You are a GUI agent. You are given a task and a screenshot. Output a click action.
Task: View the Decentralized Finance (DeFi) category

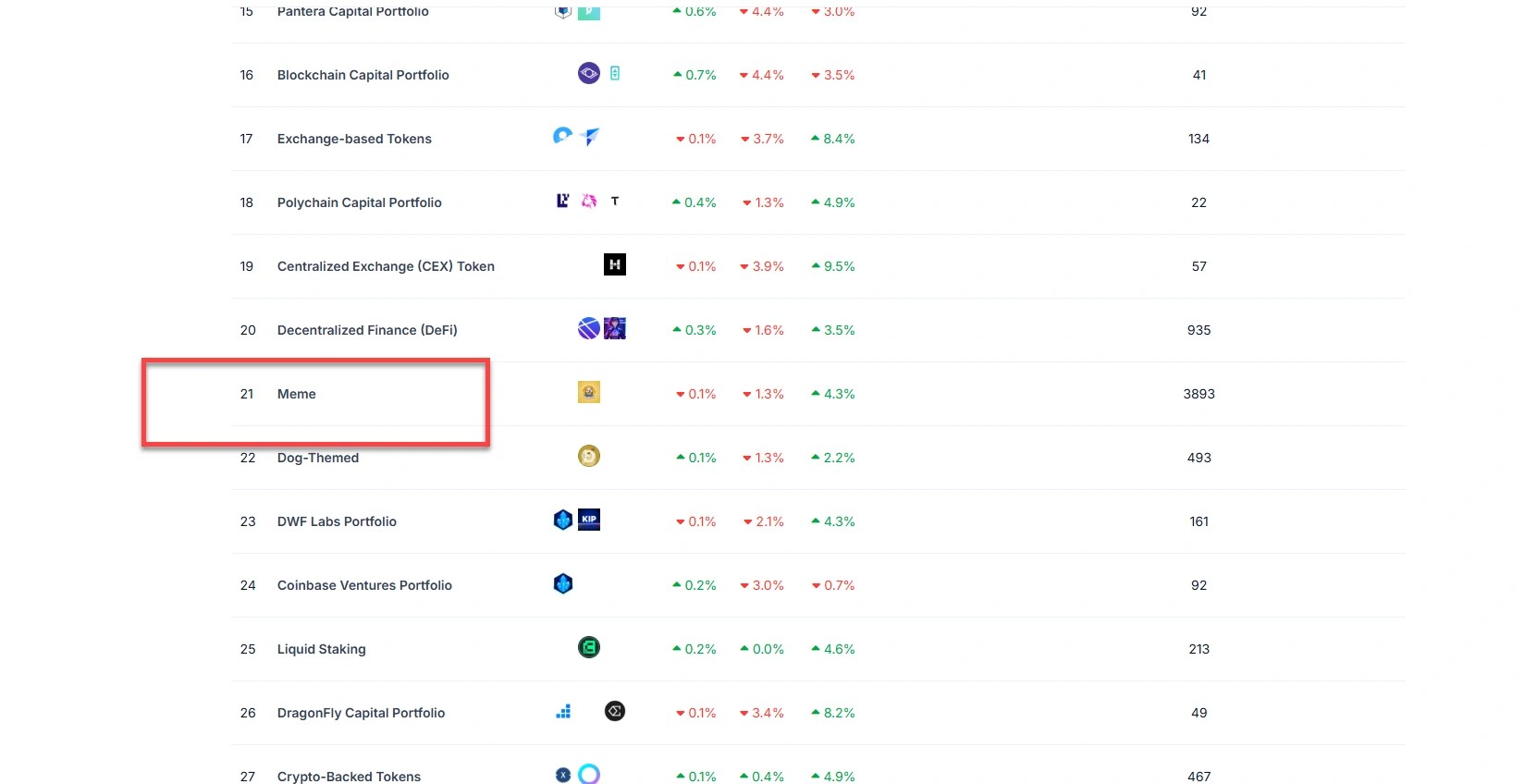coord(367,330)
